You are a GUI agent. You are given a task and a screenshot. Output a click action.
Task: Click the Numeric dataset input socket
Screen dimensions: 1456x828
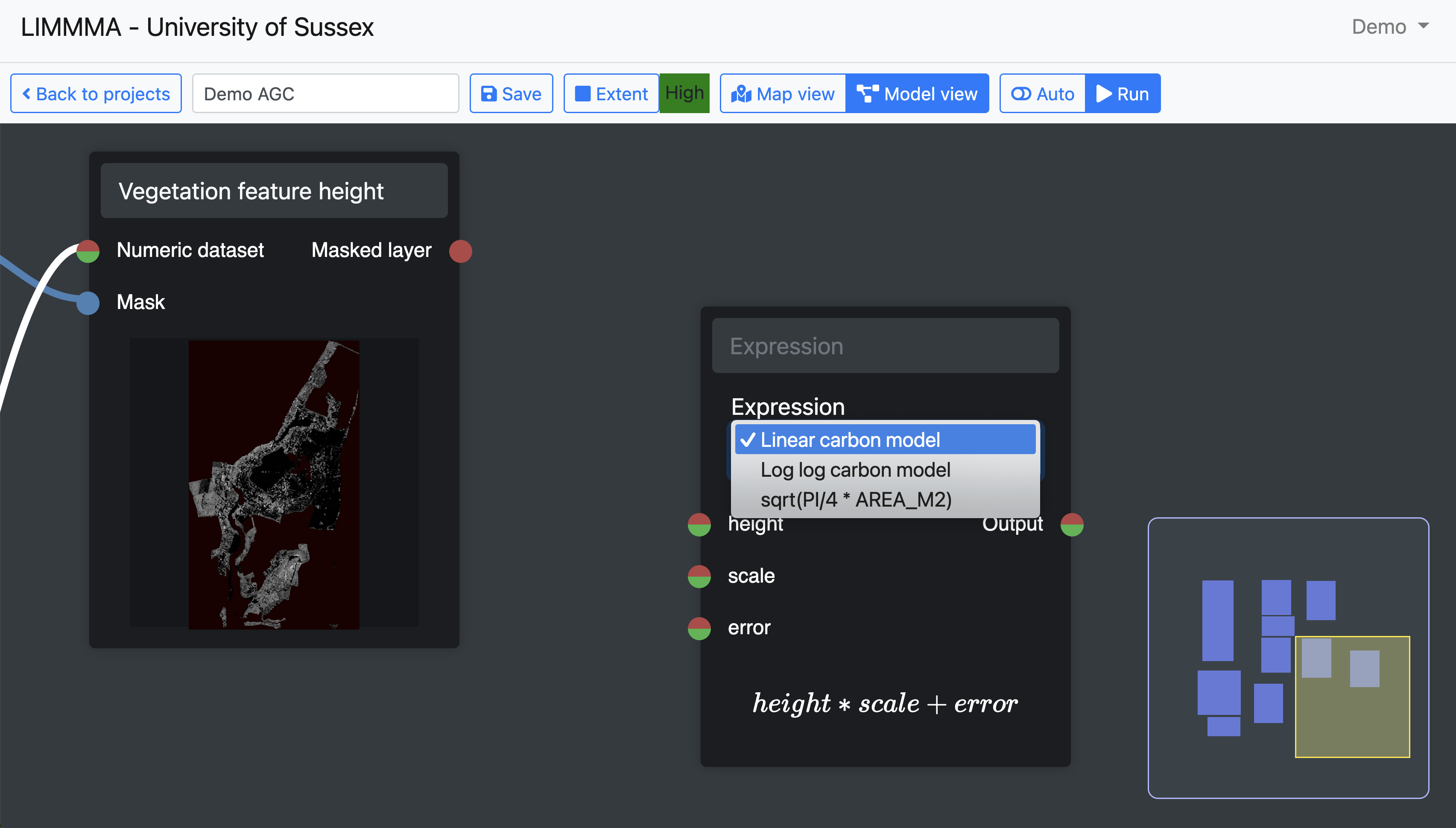coord(88,251)
